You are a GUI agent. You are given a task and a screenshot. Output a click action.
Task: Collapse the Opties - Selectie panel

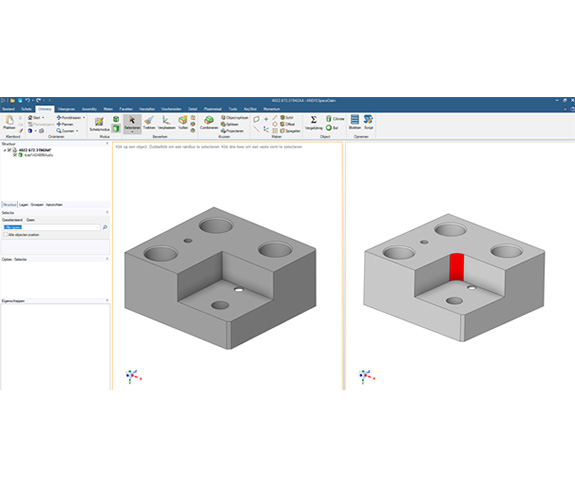(107, 259)
